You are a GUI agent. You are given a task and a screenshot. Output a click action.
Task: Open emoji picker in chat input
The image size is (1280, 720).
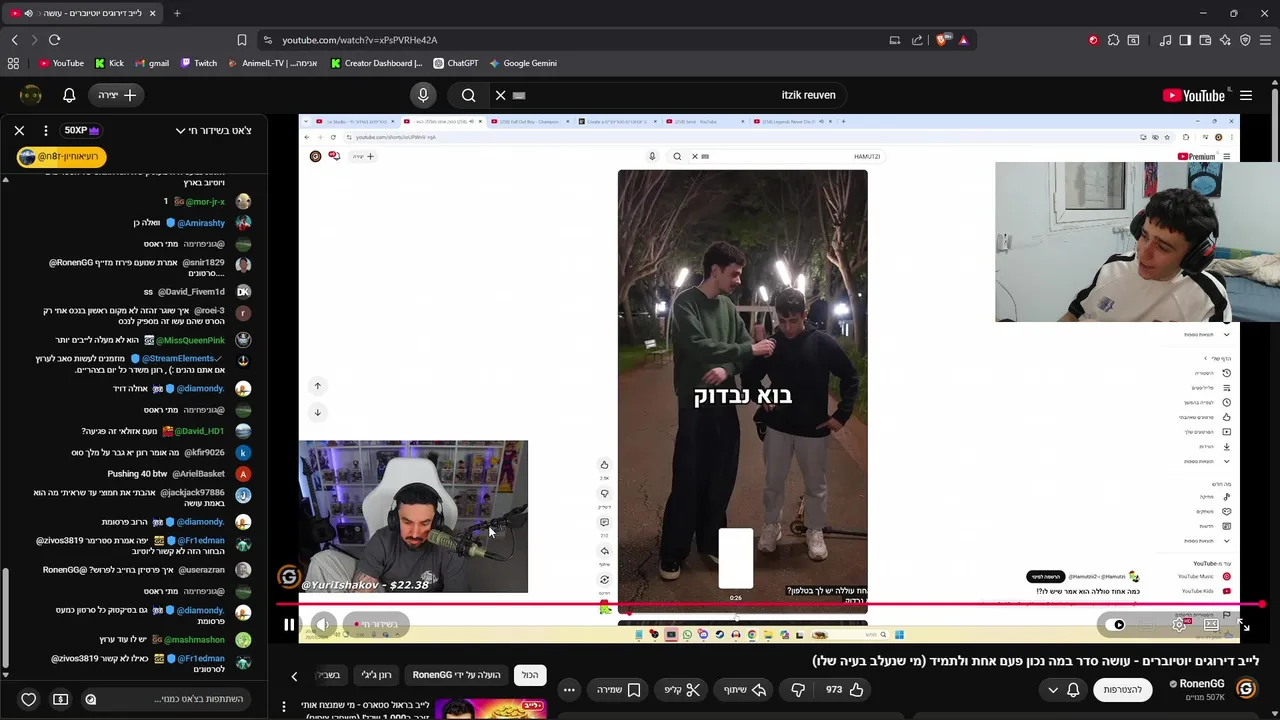(x=91, y=699)
